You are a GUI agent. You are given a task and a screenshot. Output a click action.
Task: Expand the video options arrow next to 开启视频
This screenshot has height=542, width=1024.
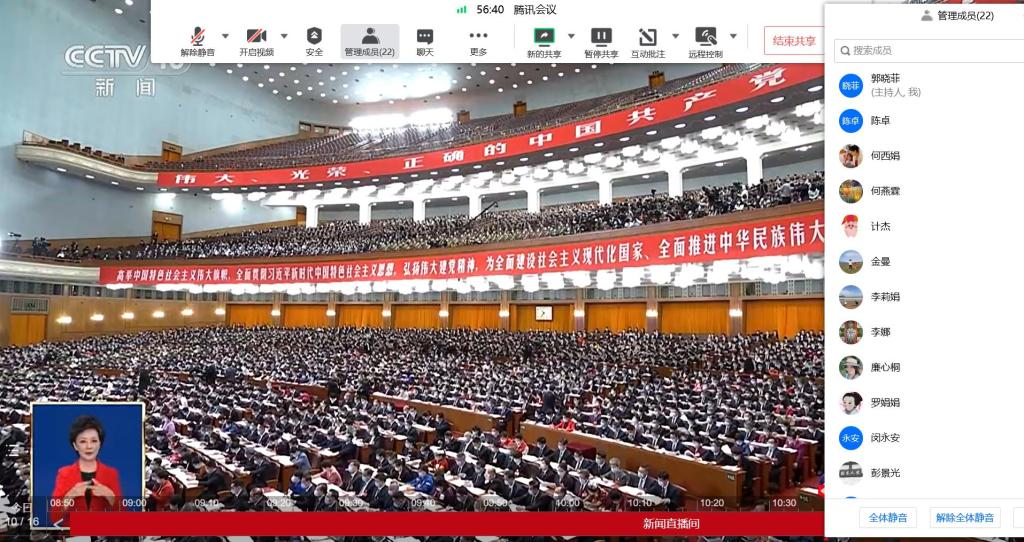click(x=284, y=36)
